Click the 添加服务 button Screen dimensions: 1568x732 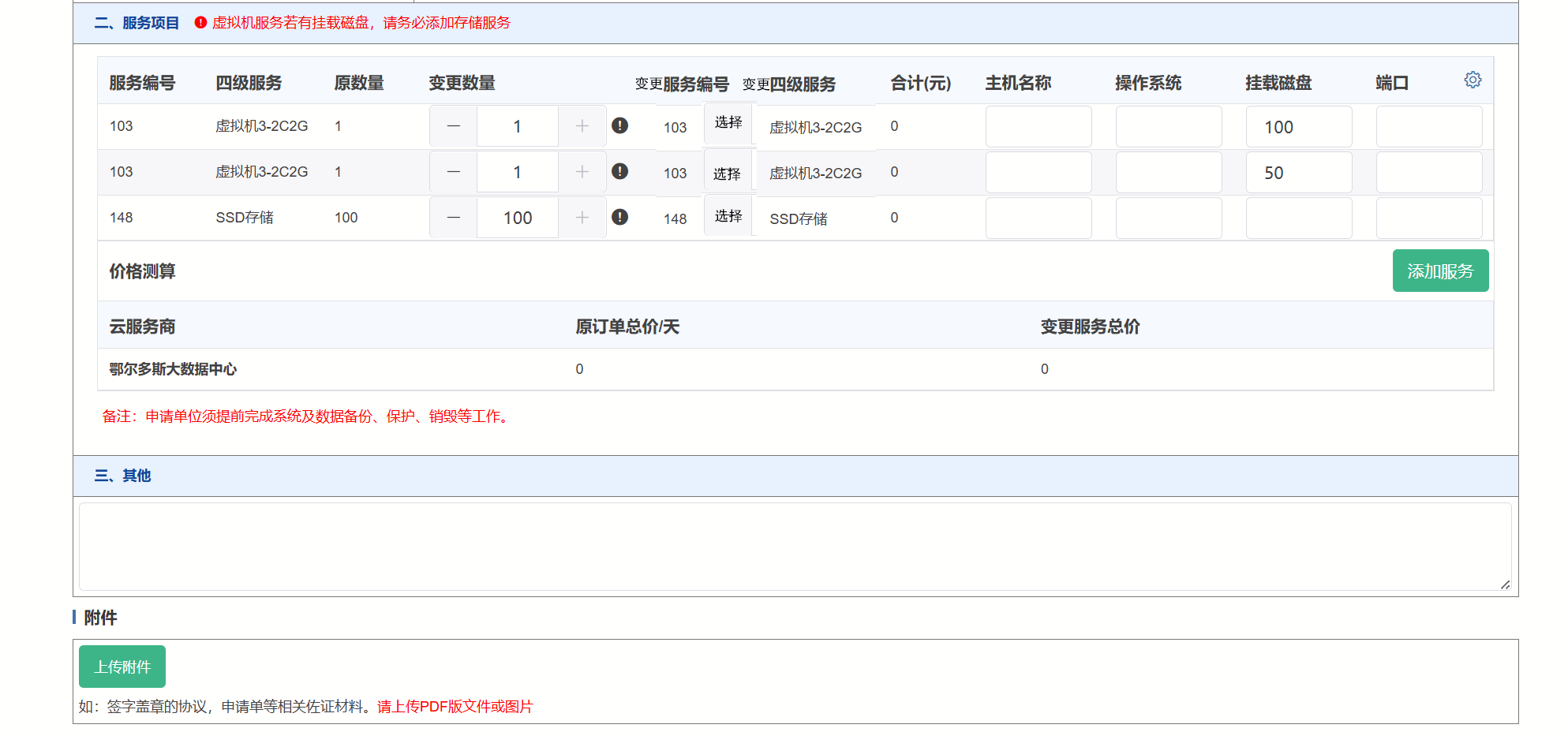[x=1440, y=271]
